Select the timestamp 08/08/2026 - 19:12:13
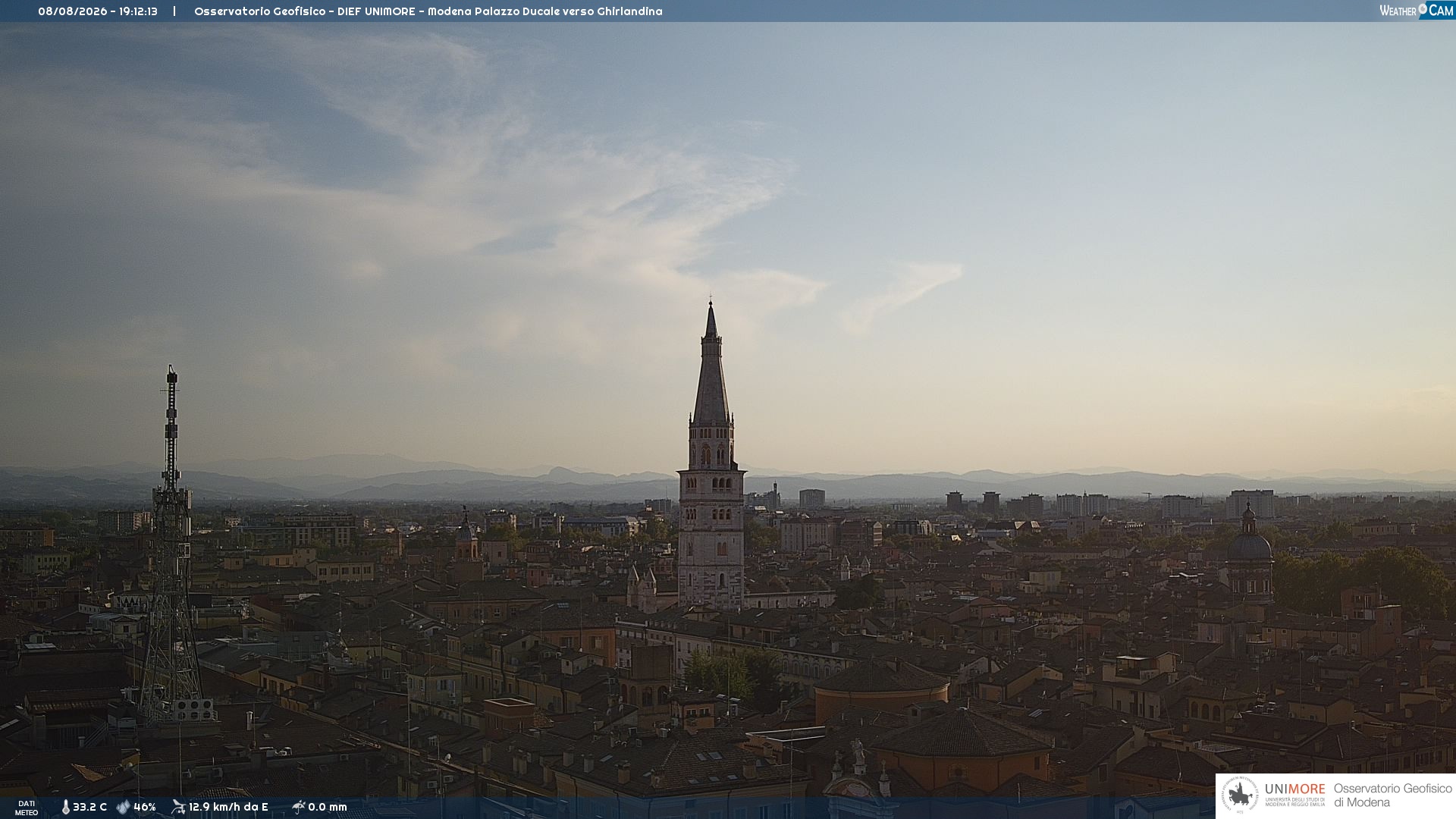The width and height of the screenshot is (1456, 819). [98, 11]
